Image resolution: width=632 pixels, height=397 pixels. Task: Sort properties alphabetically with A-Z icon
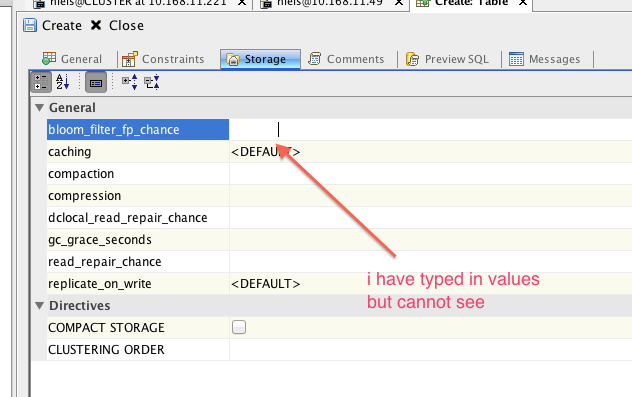point(62,82)
